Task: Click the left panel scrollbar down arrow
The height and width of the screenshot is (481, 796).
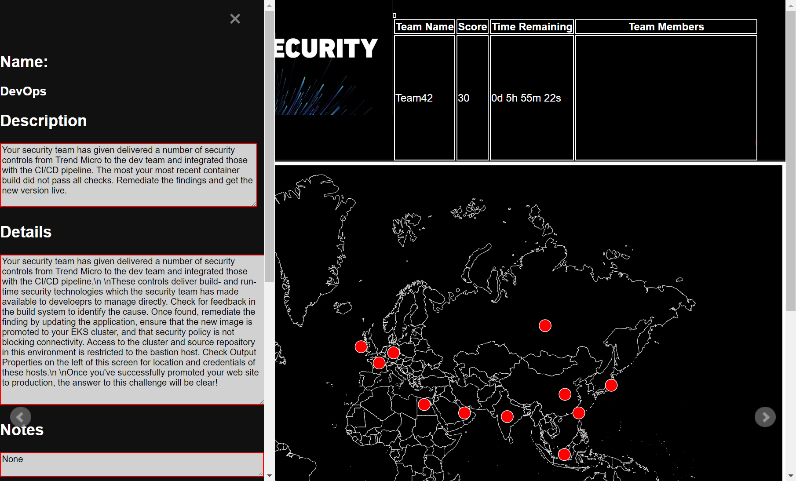Action: (270, 476)
